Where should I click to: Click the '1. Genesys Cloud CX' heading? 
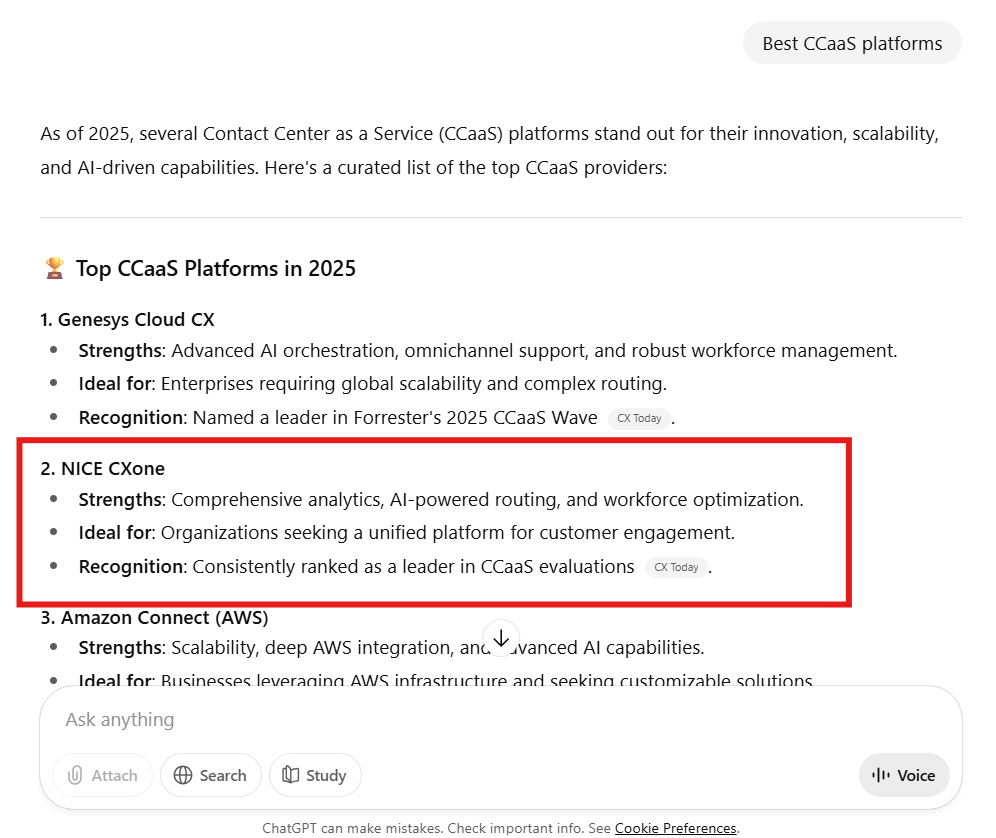(x=127, y=320)
